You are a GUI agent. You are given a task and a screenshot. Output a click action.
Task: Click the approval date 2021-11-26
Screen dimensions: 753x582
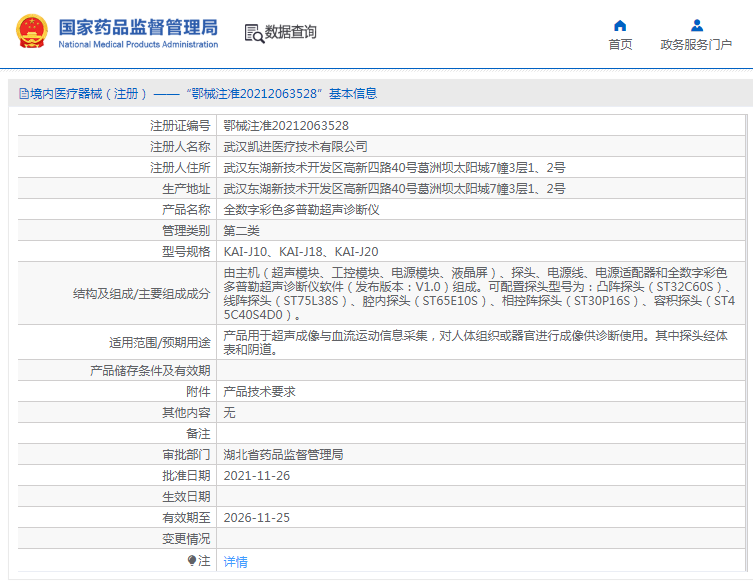coord(257,475)
